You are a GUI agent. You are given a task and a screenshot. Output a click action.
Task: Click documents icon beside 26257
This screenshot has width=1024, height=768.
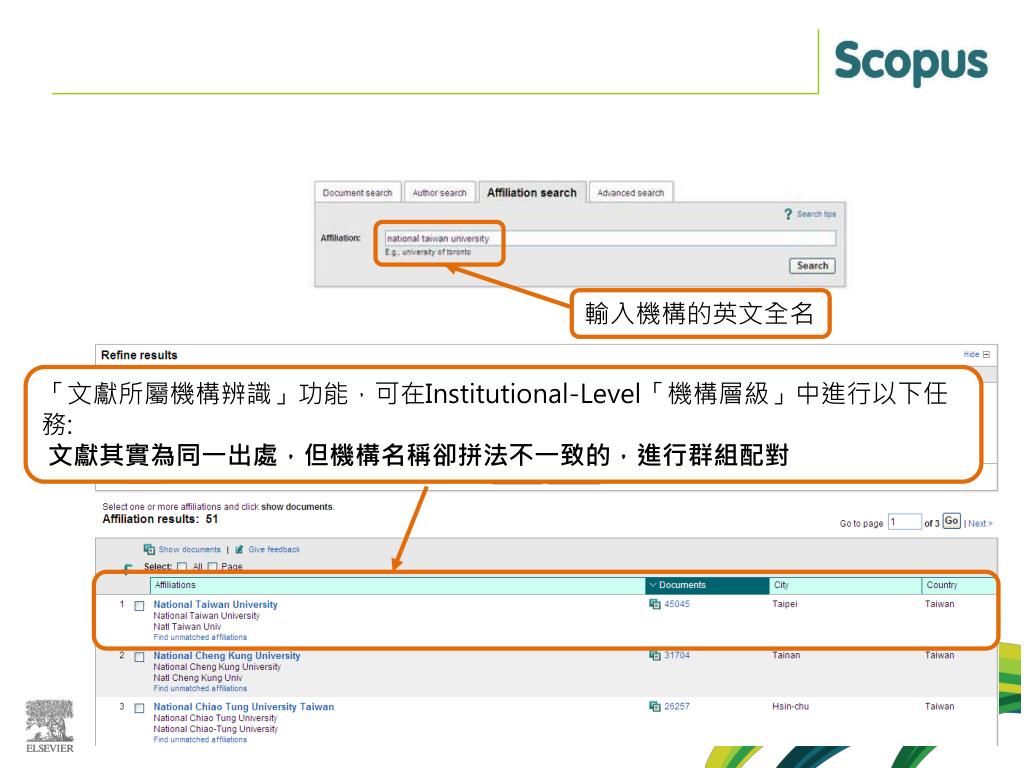click(x=654, y=706)
